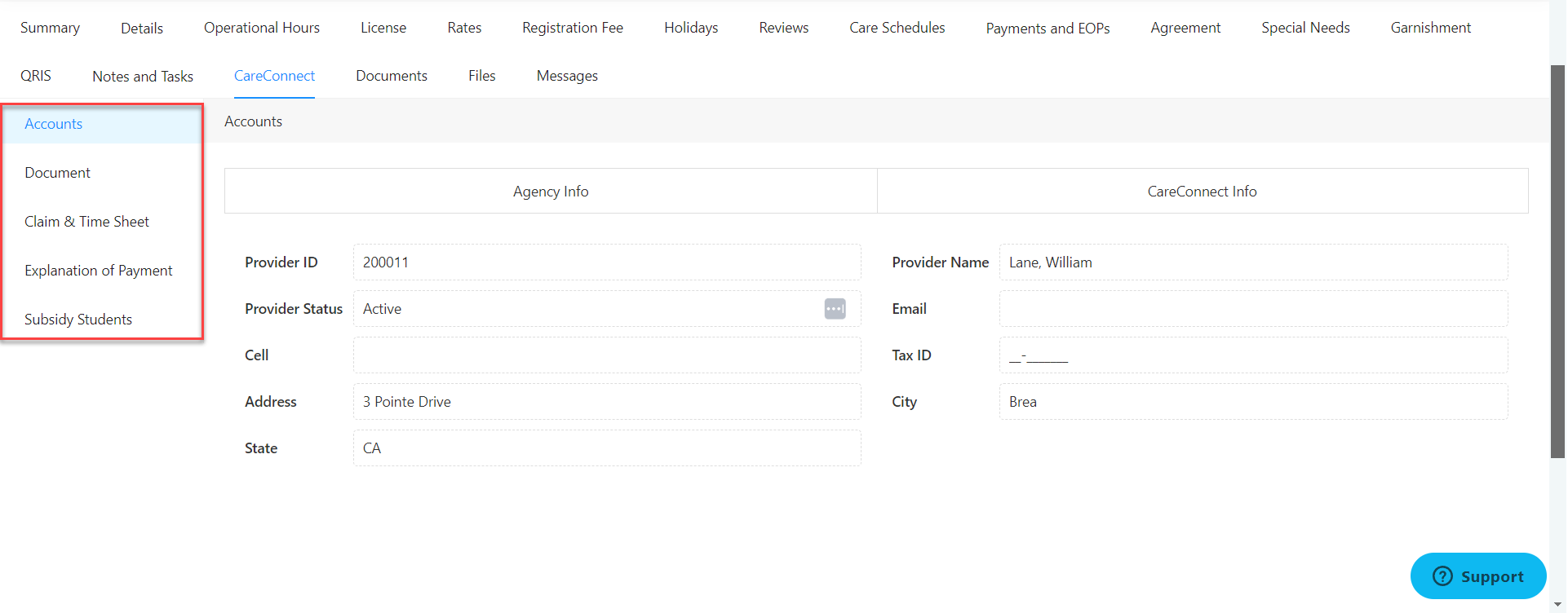The width and height of the screenshot is (1568, 613).
Task: Click the vertical page scrollbar thumb
Action: pos(1558,261)
